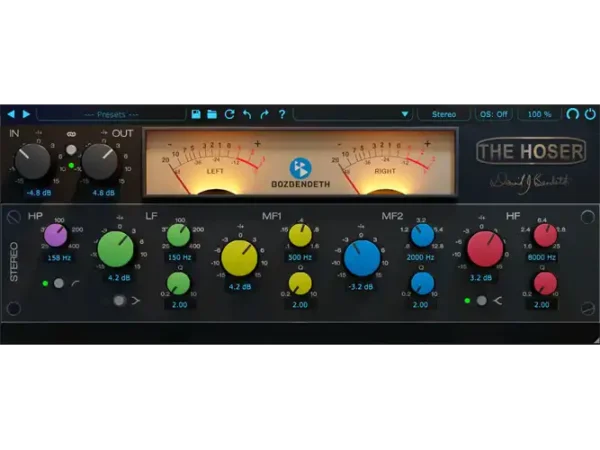Click the OUT gain knob
This screenshot has width=600, height=450.
point(99,161)
